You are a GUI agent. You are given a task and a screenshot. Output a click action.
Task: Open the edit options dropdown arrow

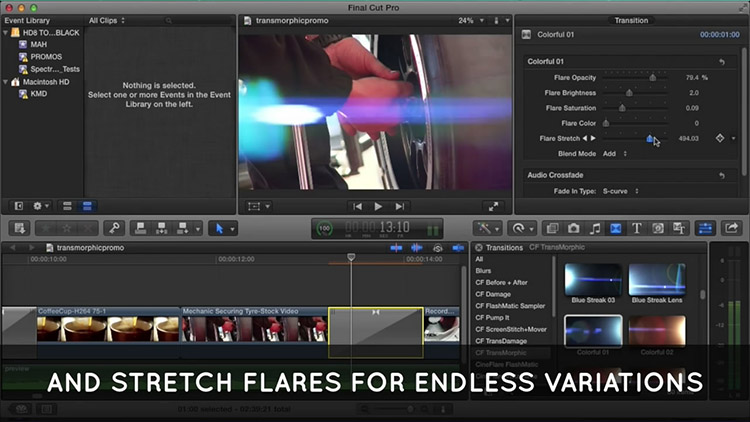click(x=198, y=229)
